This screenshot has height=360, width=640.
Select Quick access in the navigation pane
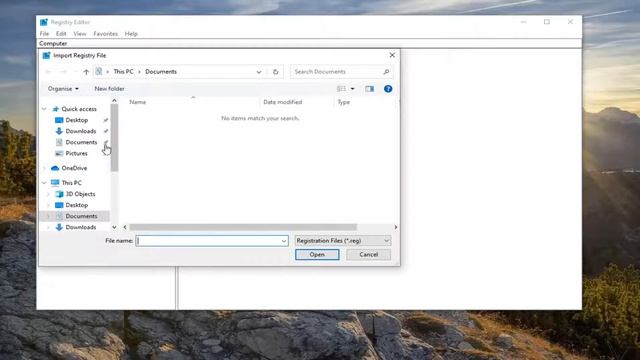tap(79, 109)
